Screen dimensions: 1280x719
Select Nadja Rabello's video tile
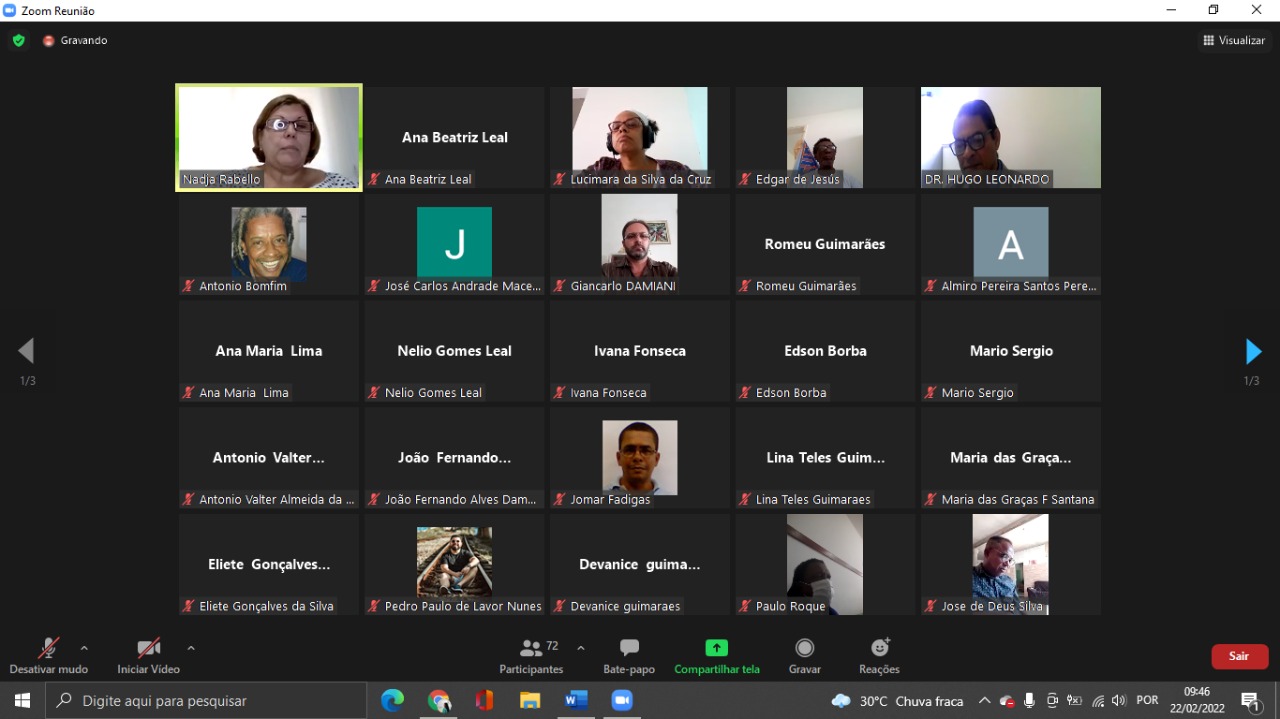coord(269,137)
